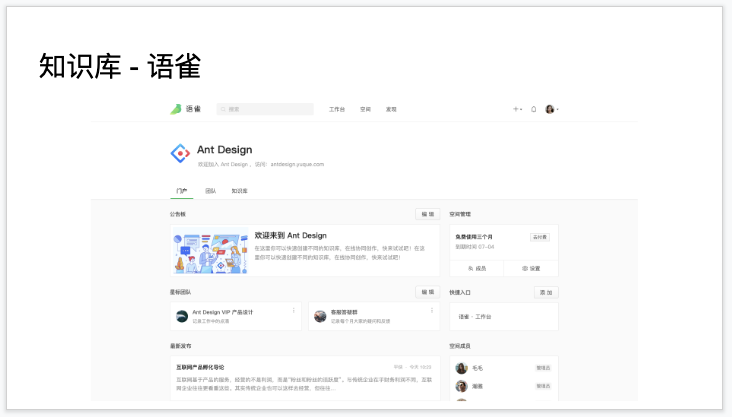The image size is (732, 417).
Task: Click the 免费使用三个月 plan text
Action: click(x=474, y=237)
